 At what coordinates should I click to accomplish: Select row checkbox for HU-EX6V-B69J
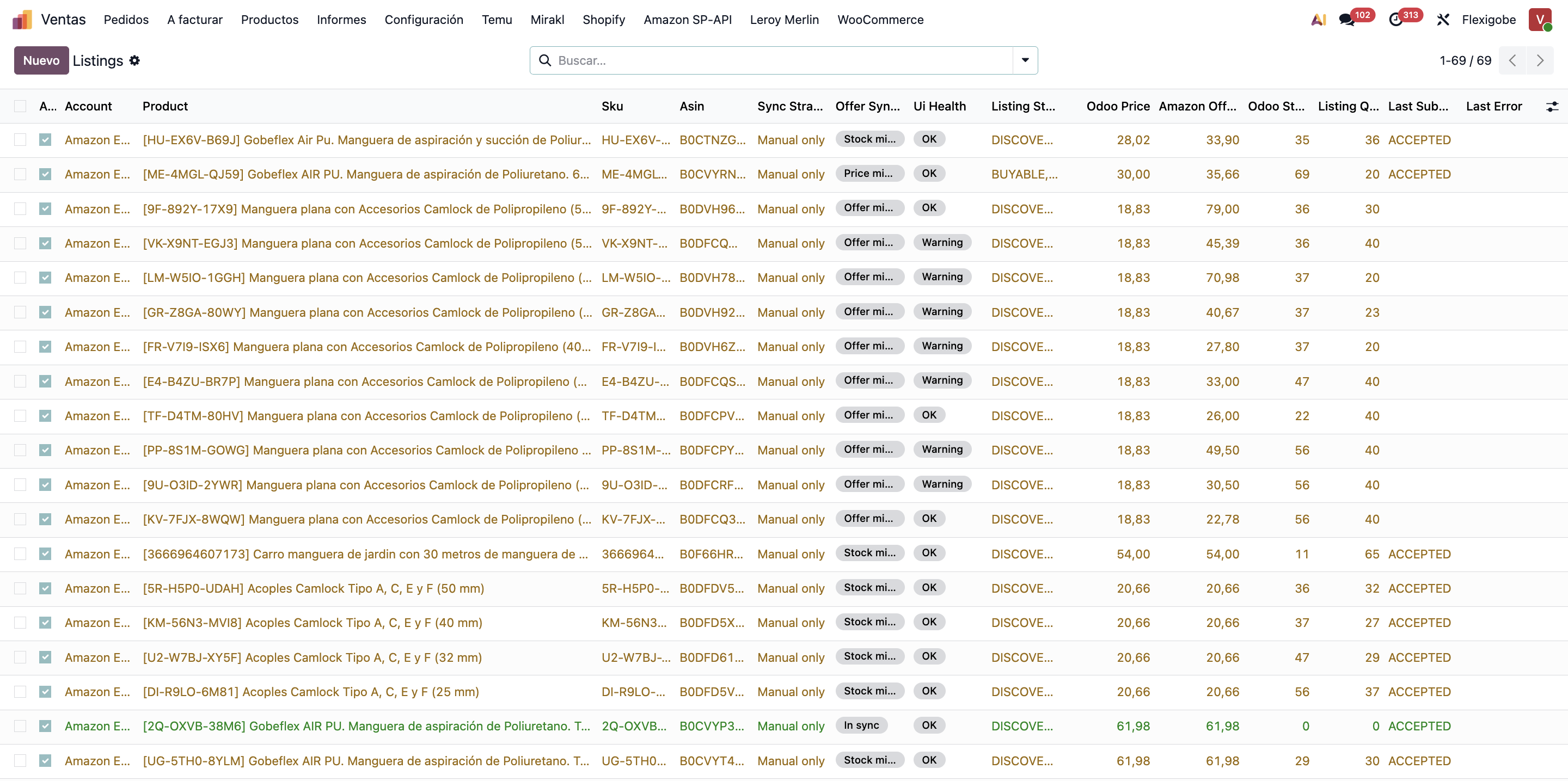(20, 140)
